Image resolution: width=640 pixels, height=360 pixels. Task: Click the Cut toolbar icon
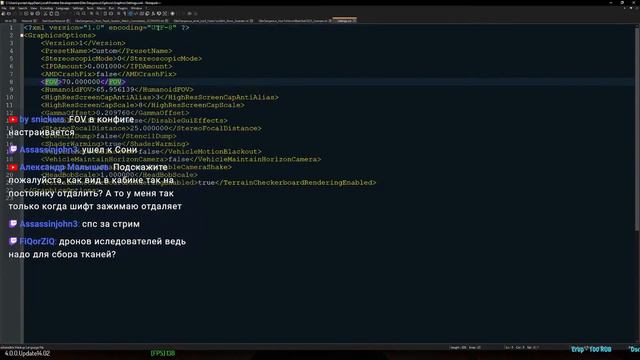pyautogui.click(x=45, y=13)
